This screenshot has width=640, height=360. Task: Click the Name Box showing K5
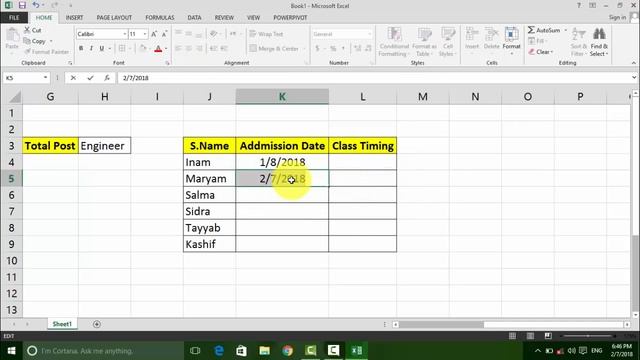pos(23,78)
